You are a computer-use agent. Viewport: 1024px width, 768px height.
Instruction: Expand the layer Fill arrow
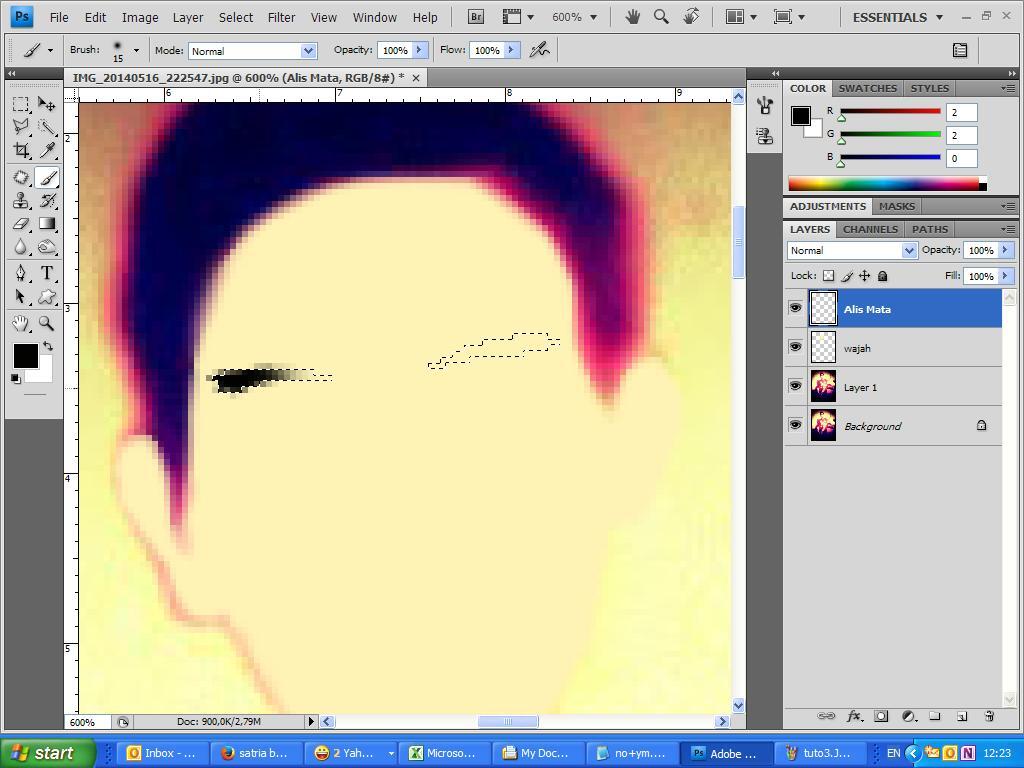click(x=1006, y=276)
